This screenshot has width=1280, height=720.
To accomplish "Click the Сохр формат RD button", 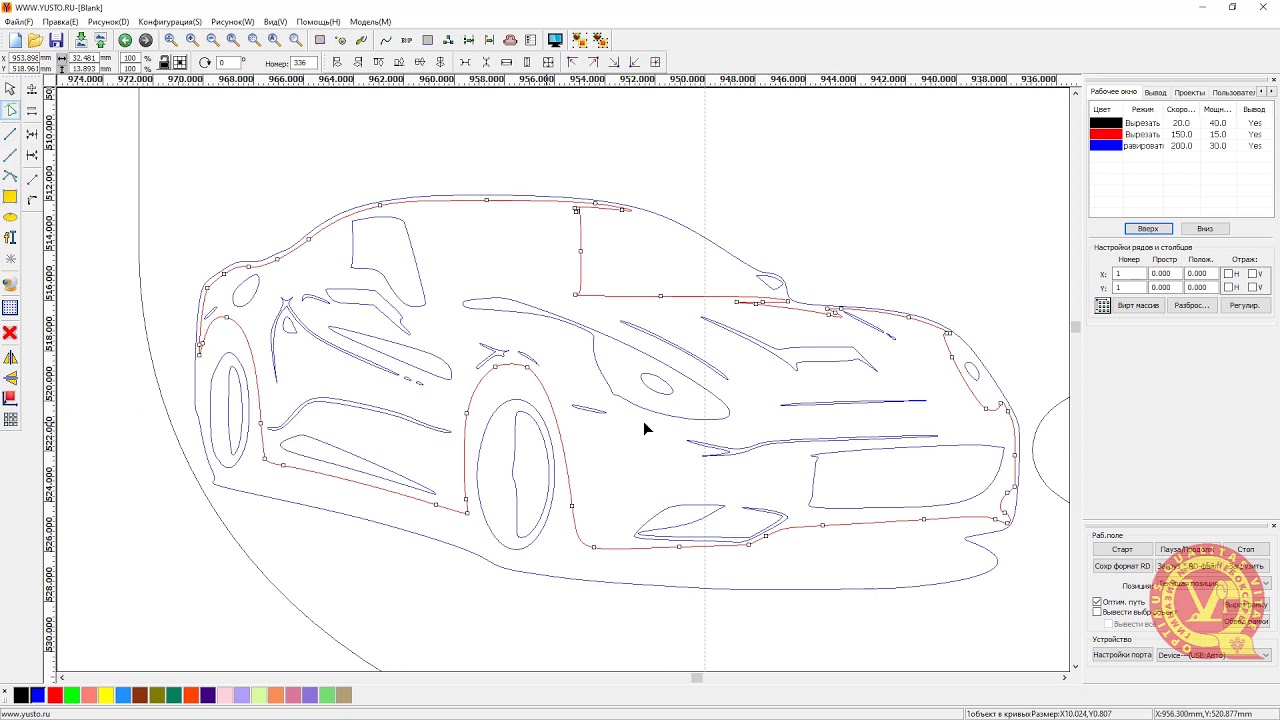I will (x=1123, y=566).
